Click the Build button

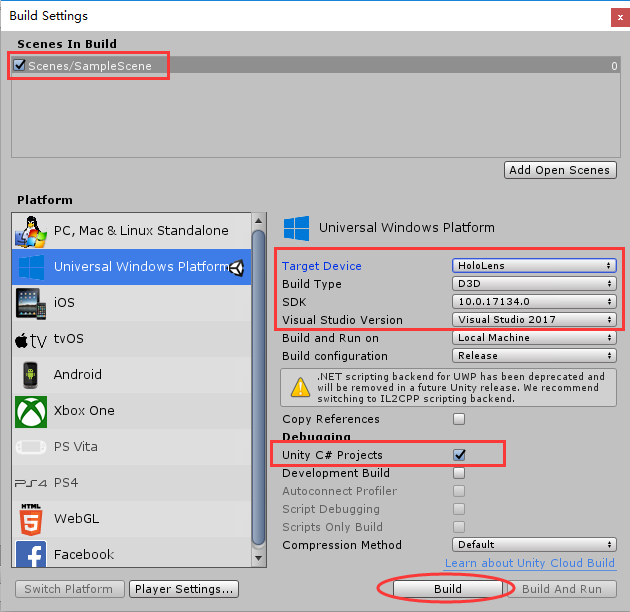pyautogui.click(x=448, y=589)
